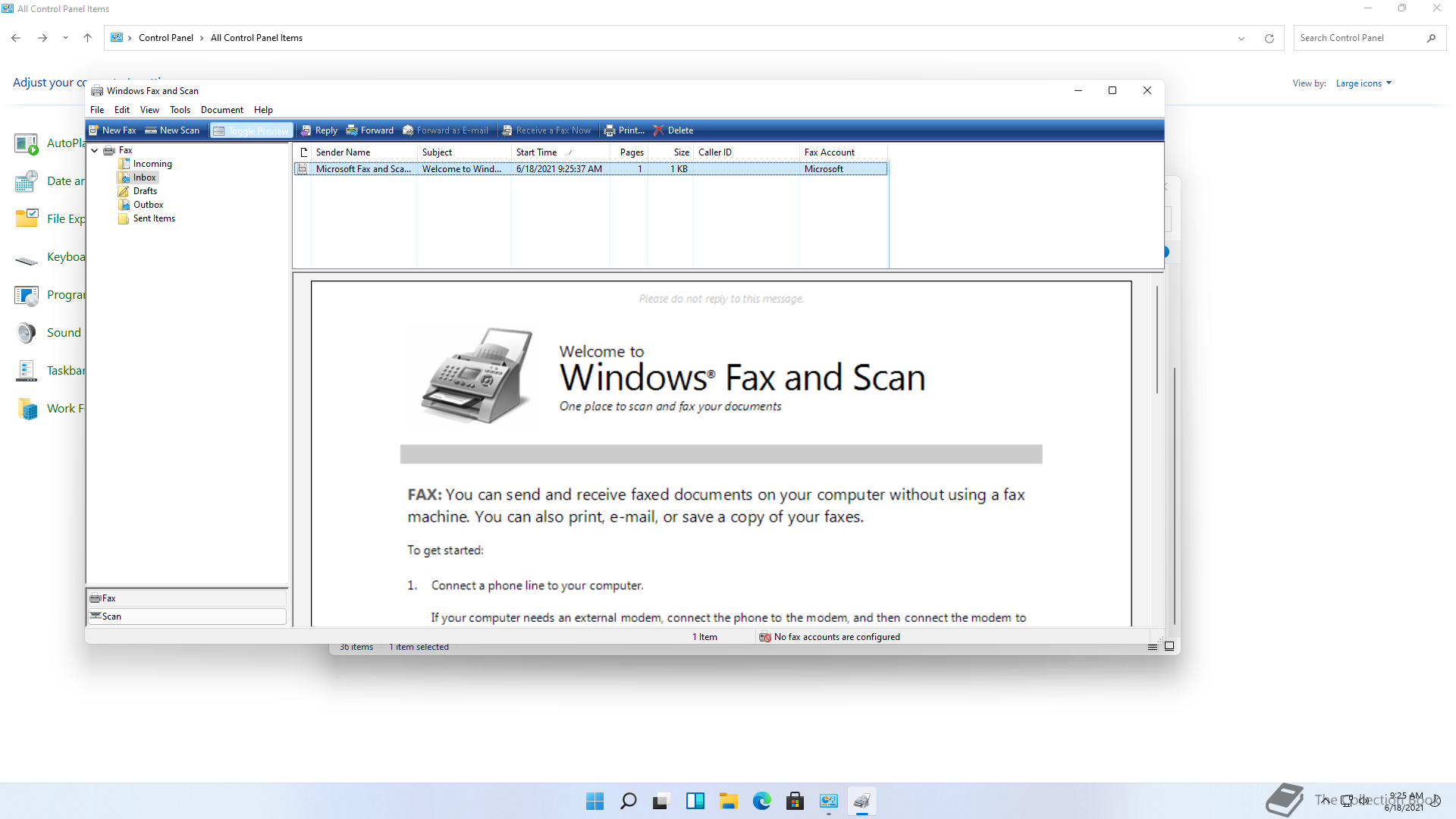Refresh the Control Panel window
Viewport: 1456px width, 819px height.
[1269, 39]
